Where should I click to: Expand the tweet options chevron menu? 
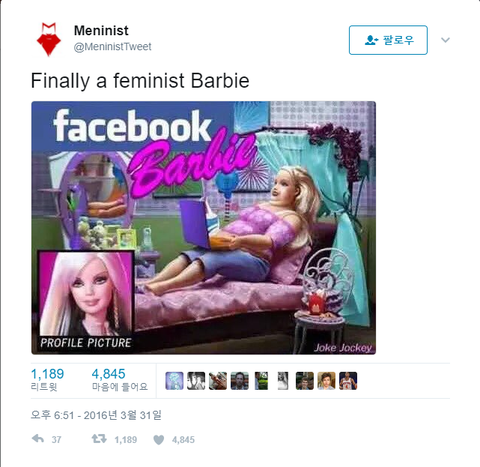pos(445,40)
